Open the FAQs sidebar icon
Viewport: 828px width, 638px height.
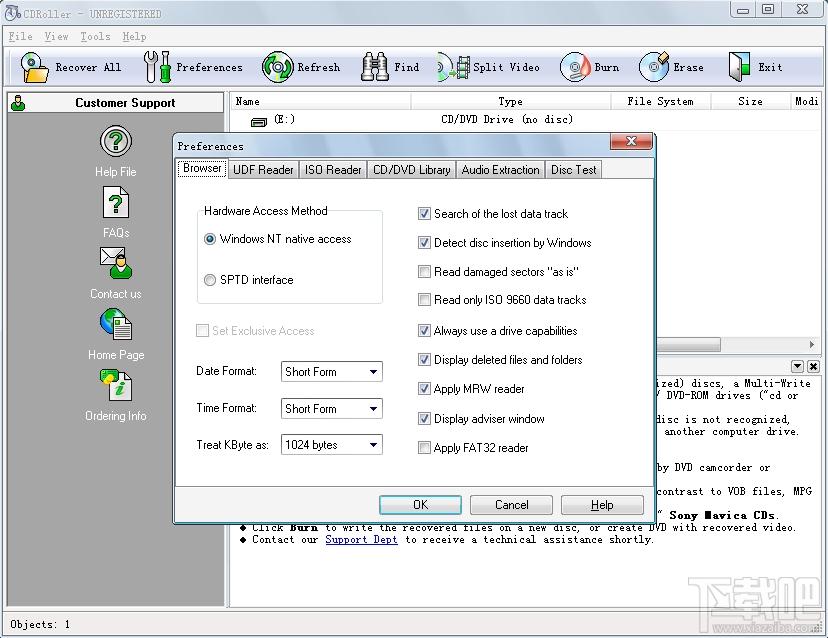pyautogui.click(x=116, y=202)
